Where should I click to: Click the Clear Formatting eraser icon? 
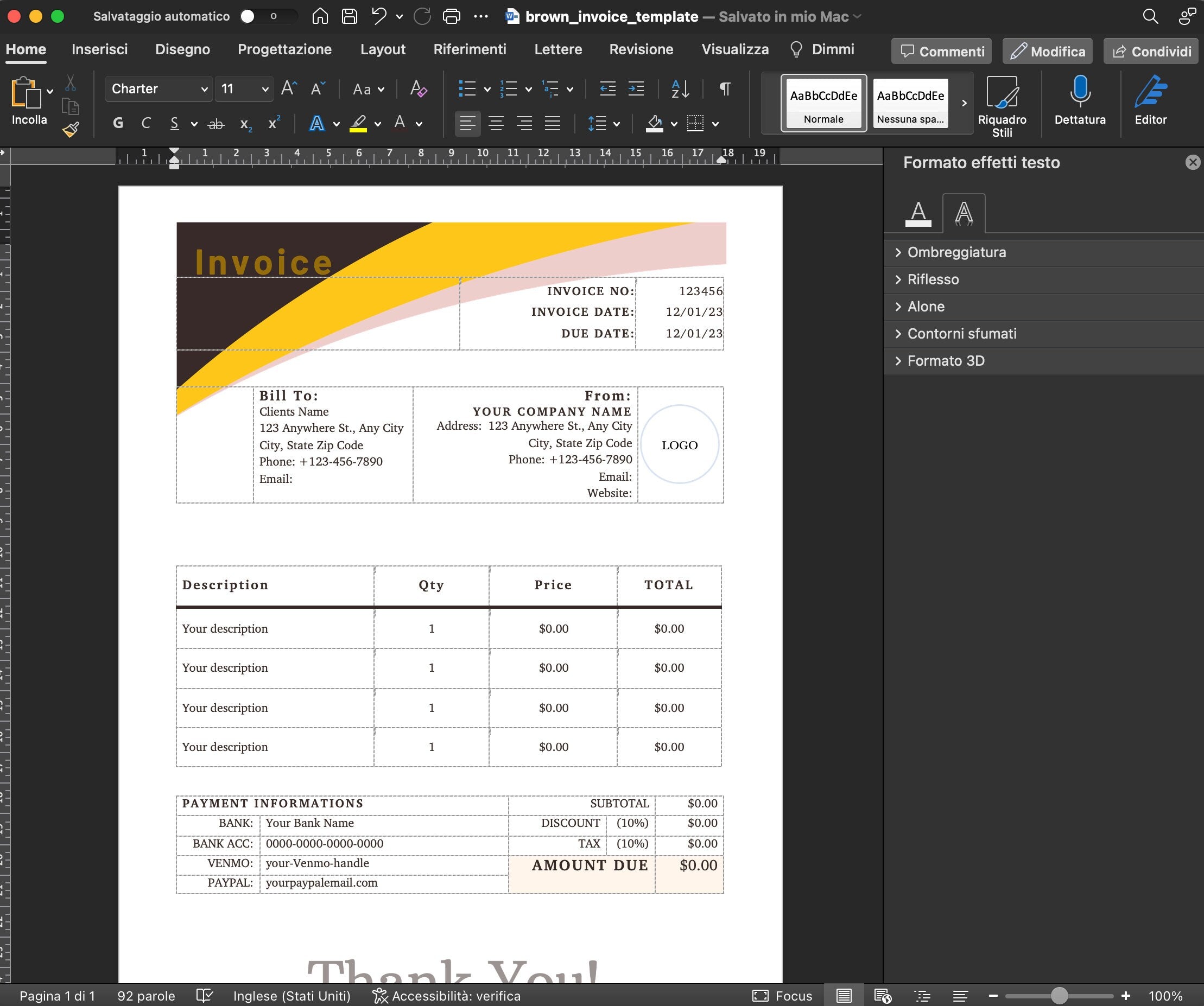419,89
